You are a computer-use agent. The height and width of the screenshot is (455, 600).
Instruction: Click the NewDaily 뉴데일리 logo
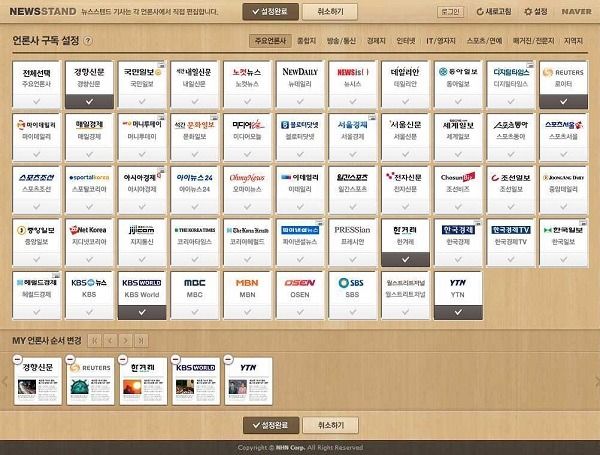300,72
